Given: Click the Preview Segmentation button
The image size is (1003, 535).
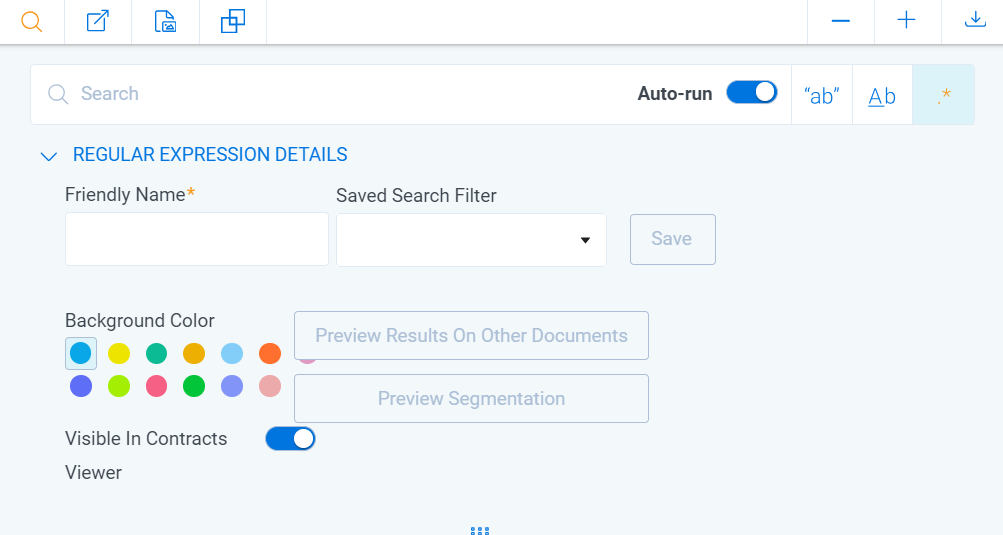Looking at the screenshot, I should coord(471,398).
